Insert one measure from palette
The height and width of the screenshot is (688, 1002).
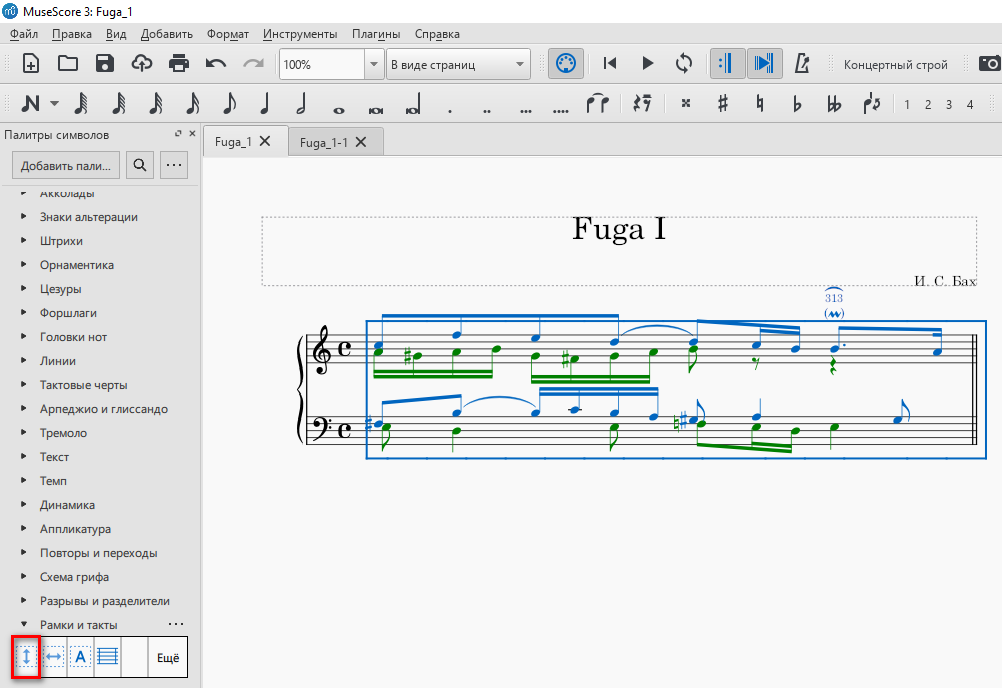(107, 656)
